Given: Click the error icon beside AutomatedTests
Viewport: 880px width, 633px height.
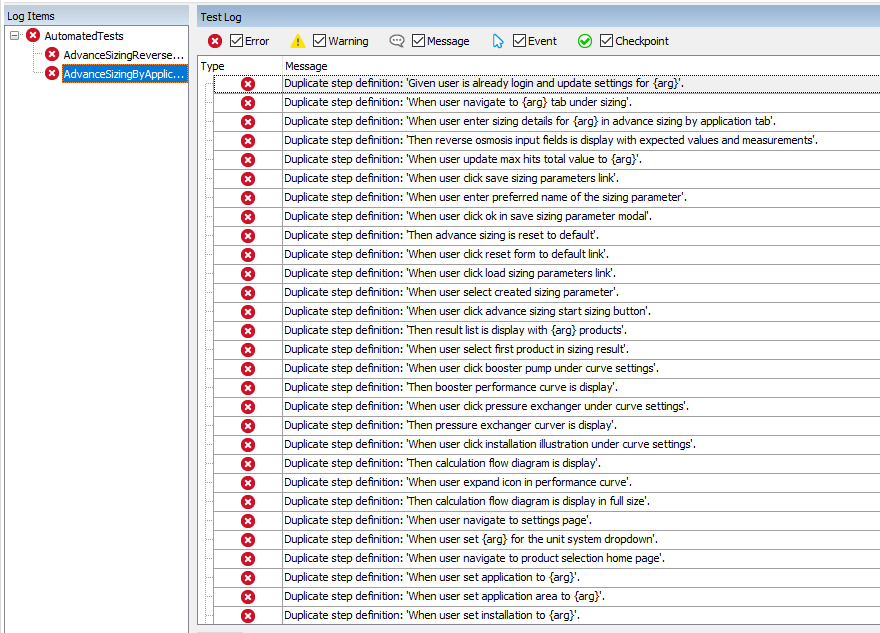Looking at the screenshot, I should pyautogui.click(x=33, y=36).
